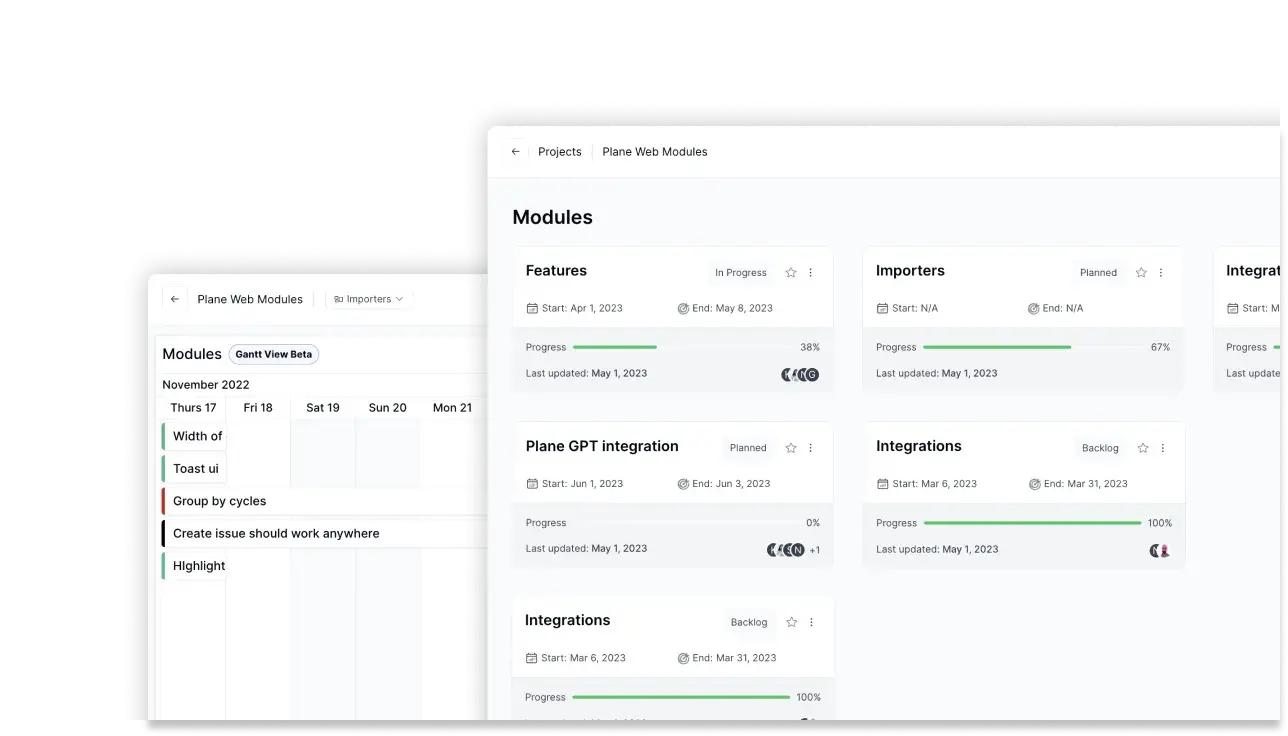Click 'Last updated: May 1, 2023' on Importers card
1288x736 pixels.
[x=936, y=374]
